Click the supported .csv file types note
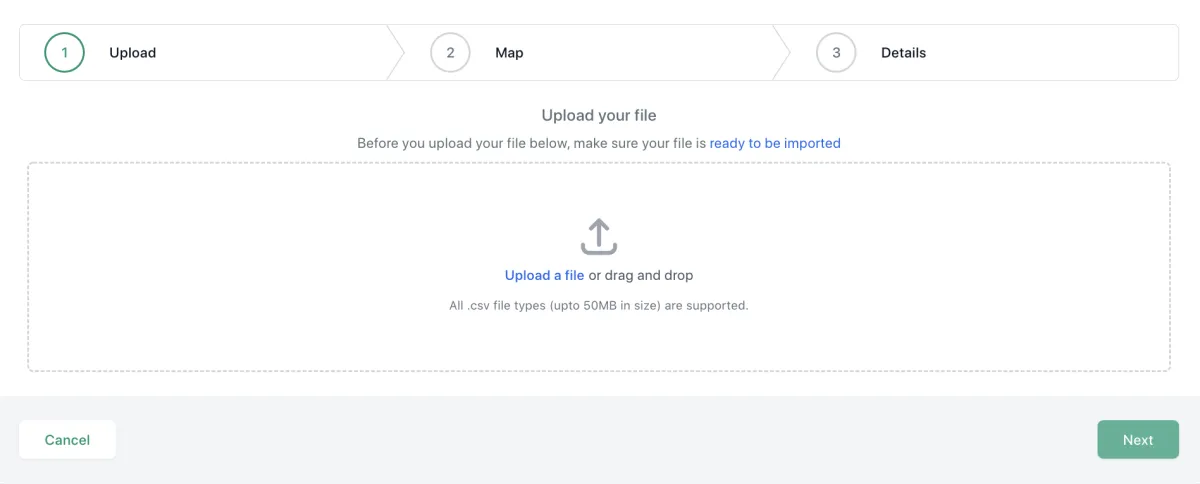This screenshot has width=1200, height=484. click(599, 305)
